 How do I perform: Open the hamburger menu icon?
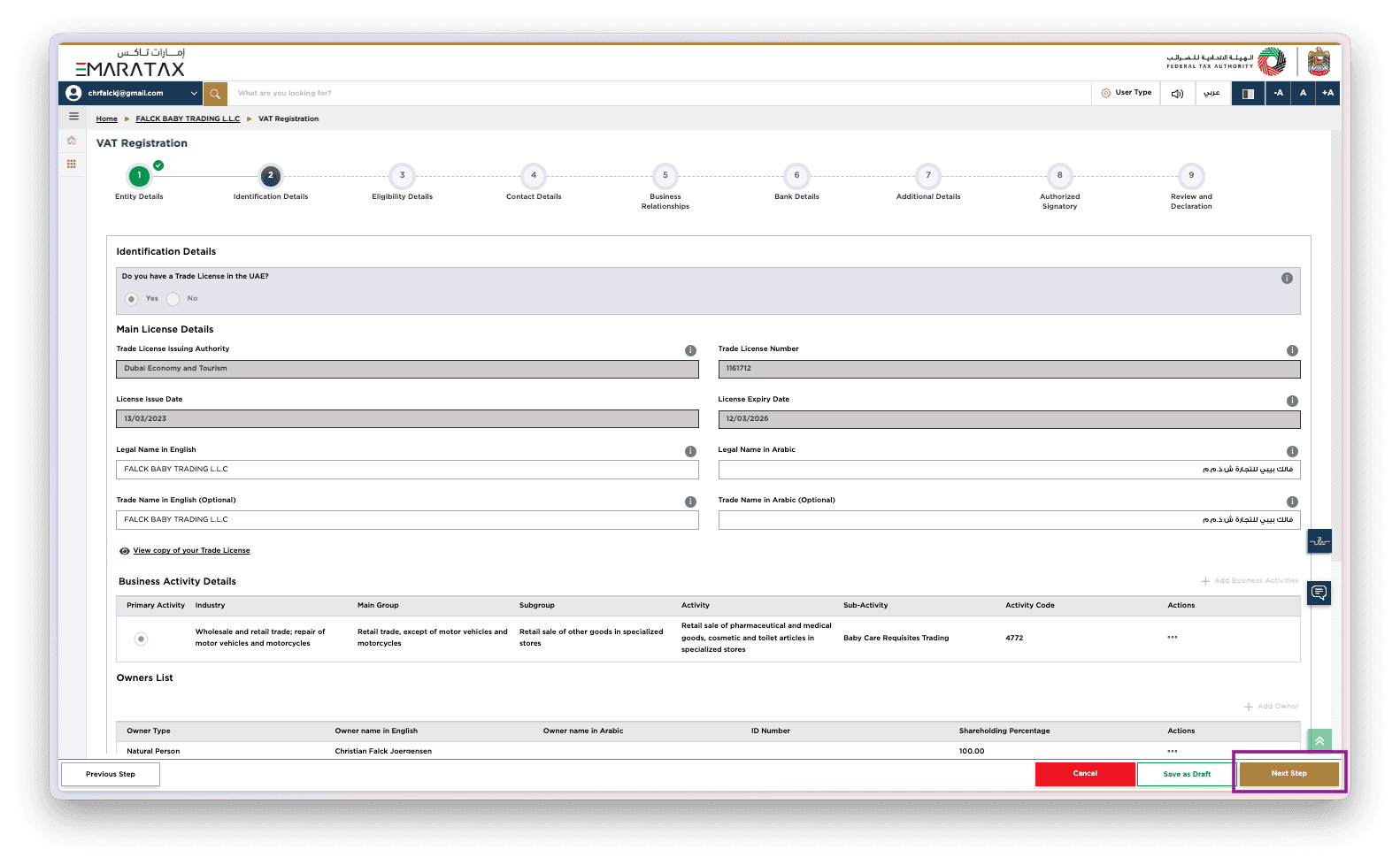coord(73,117)
